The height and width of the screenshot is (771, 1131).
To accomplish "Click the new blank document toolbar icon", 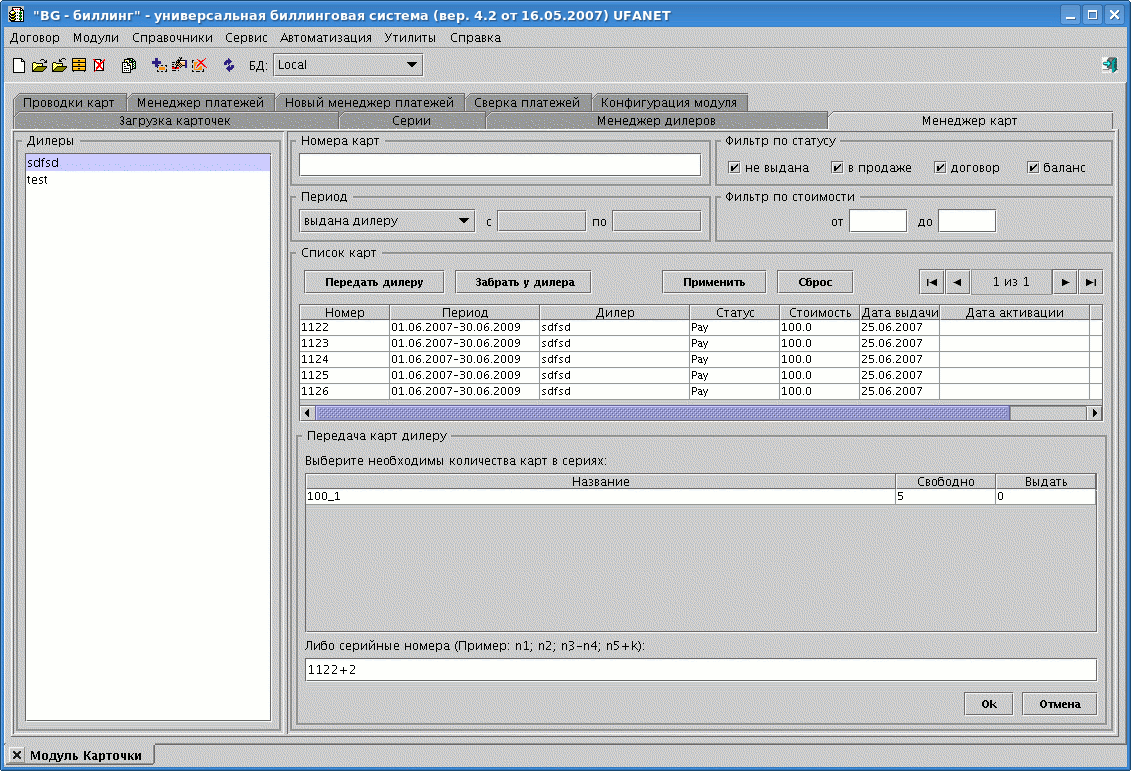I will tap(18, 65).
